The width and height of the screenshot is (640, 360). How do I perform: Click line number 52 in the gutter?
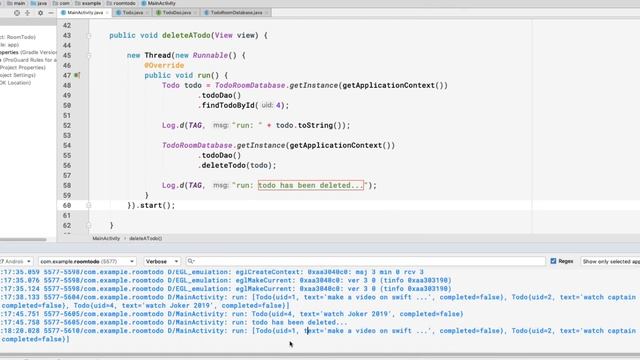coord(67,125)
